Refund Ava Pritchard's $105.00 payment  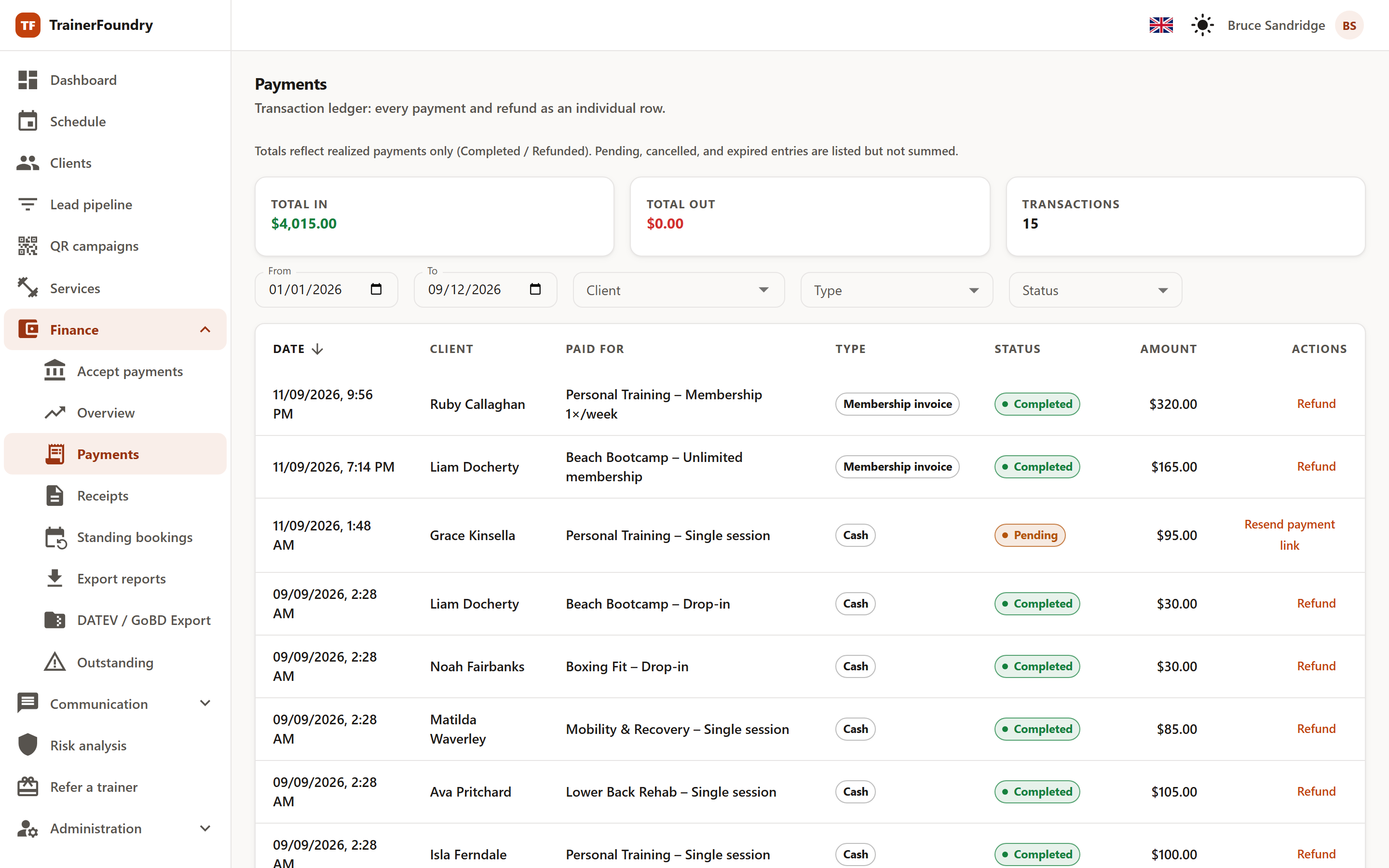pyautogui.click(x=1316, y=791)
